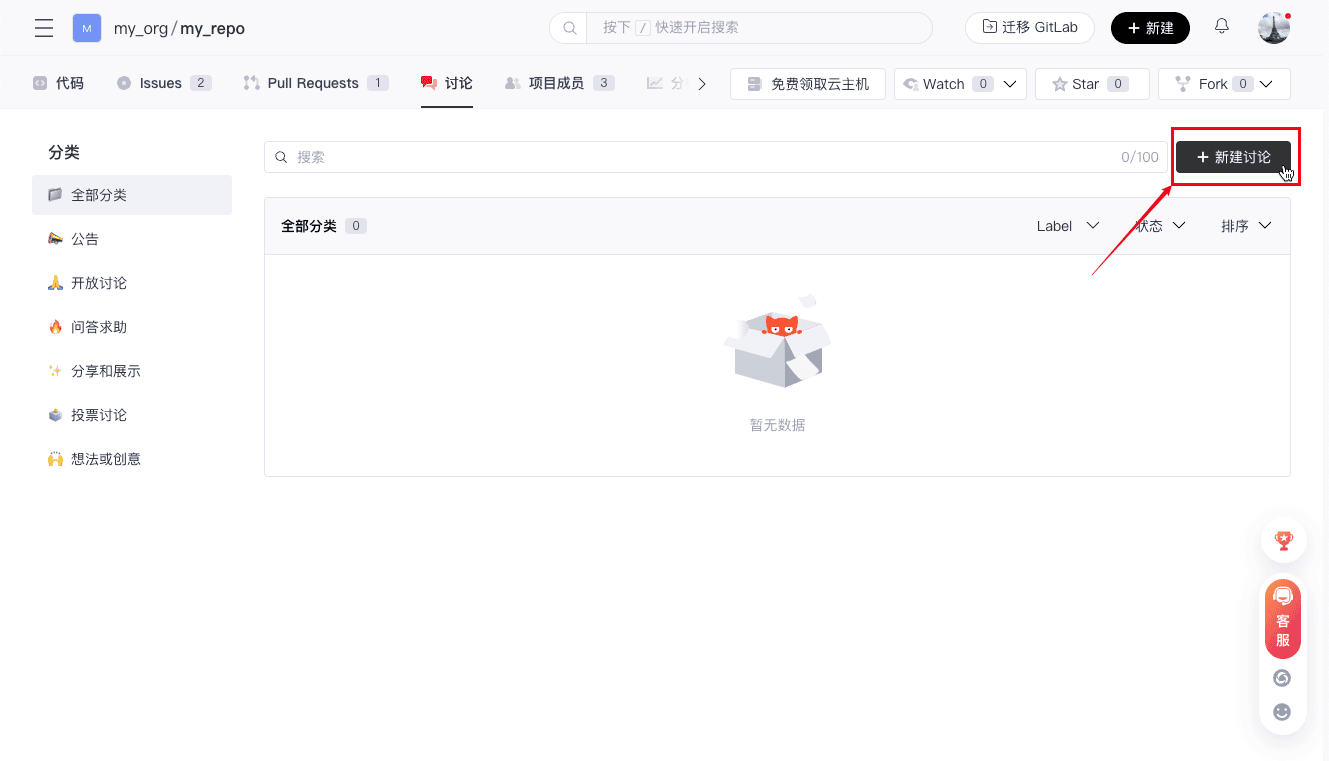Switch to the Pull Requests tab

(315, 83)
